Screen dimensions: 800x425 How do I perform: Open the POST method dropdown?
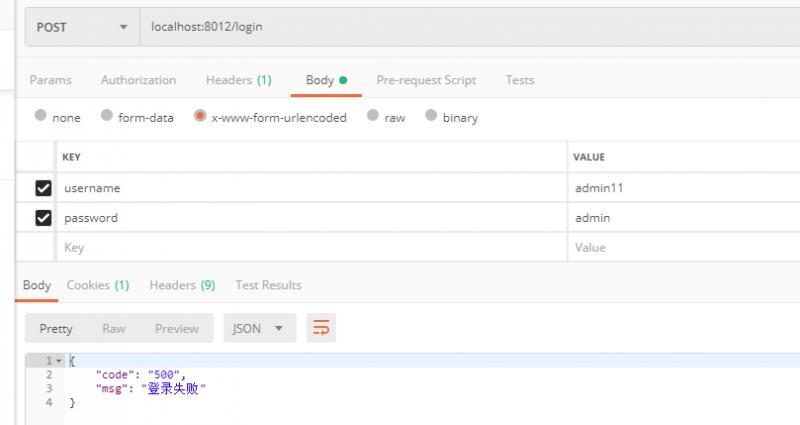(82, 27)
